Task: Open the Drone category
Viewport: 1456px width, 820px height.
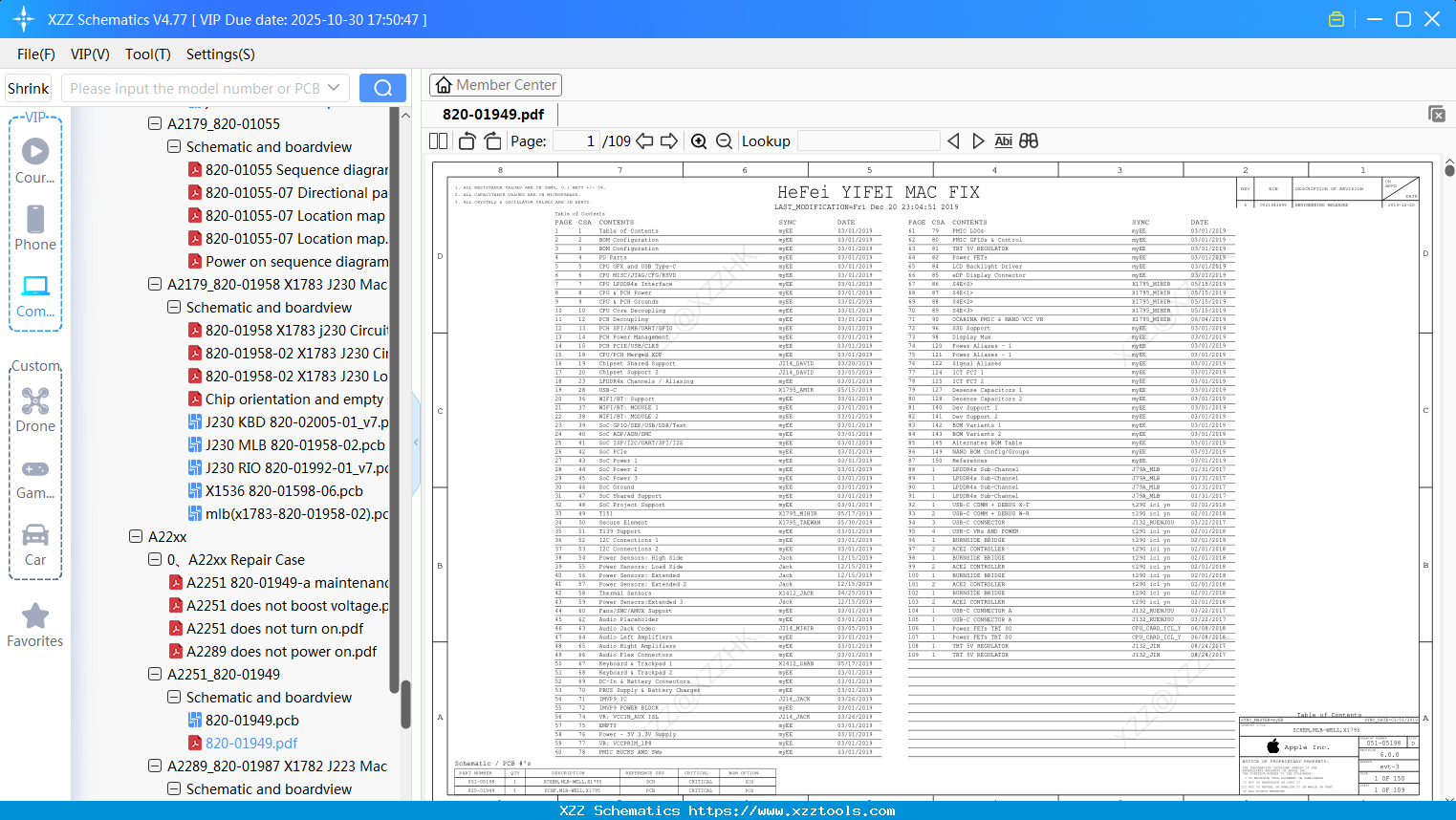Action: click(35, 410)
